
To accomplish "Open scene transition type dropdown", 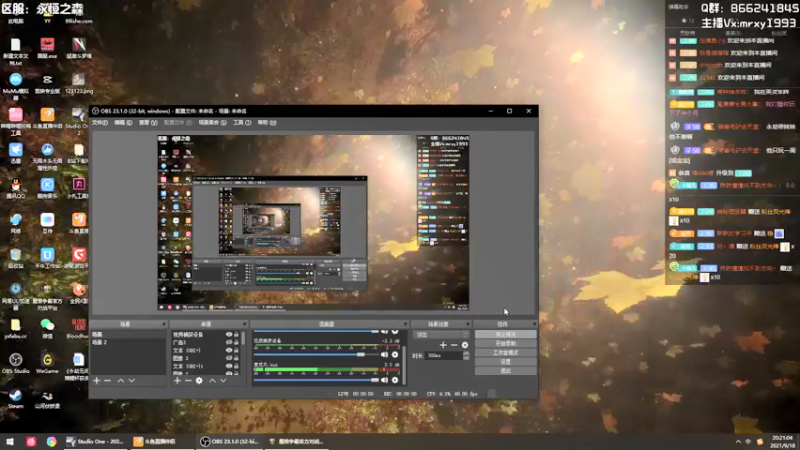I will click(441, 335).
